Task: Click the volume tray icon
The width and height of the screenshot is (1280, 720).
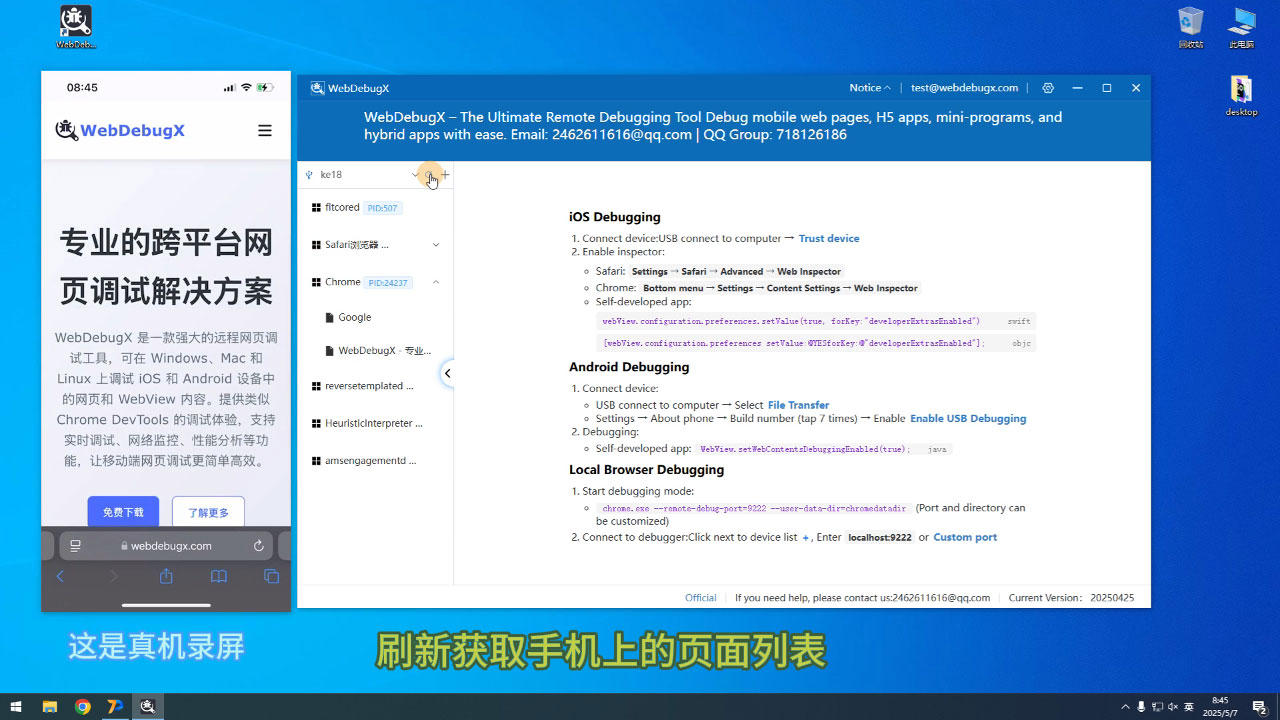Action: (1174, 707)
